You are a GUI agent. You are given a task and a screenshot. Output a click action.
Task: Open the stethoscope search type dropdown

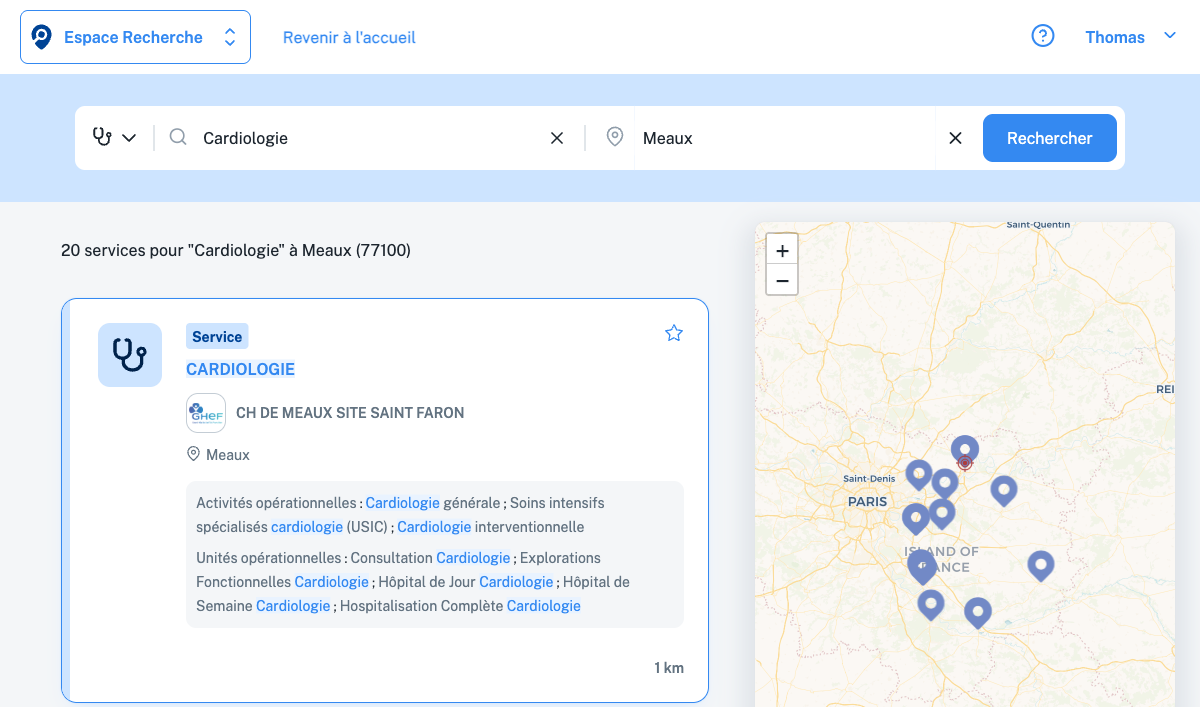pos(114,138)
